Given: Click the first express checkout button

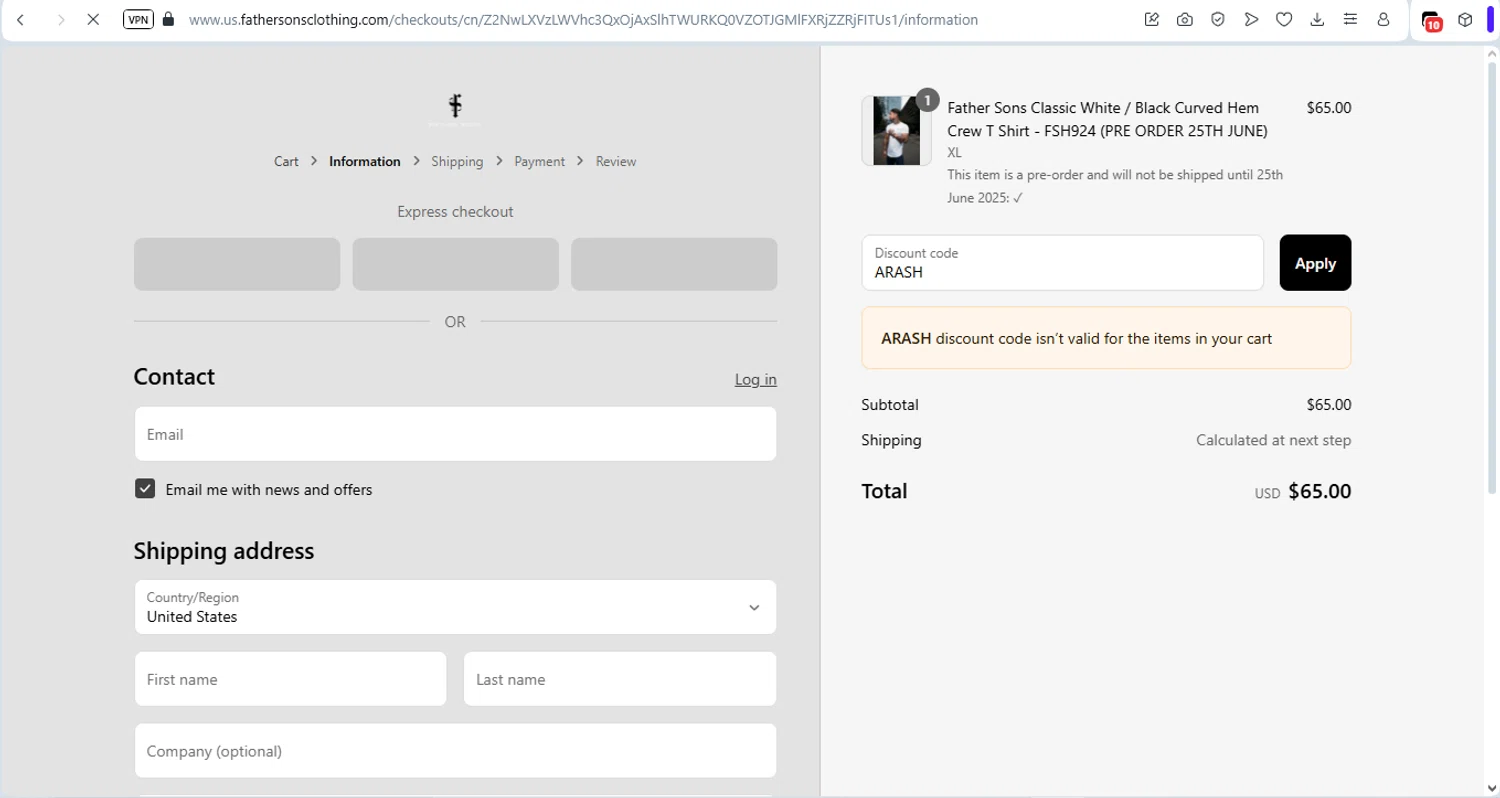Looking at the screenshot, I should pyautogui.click(x=237, y=264).
